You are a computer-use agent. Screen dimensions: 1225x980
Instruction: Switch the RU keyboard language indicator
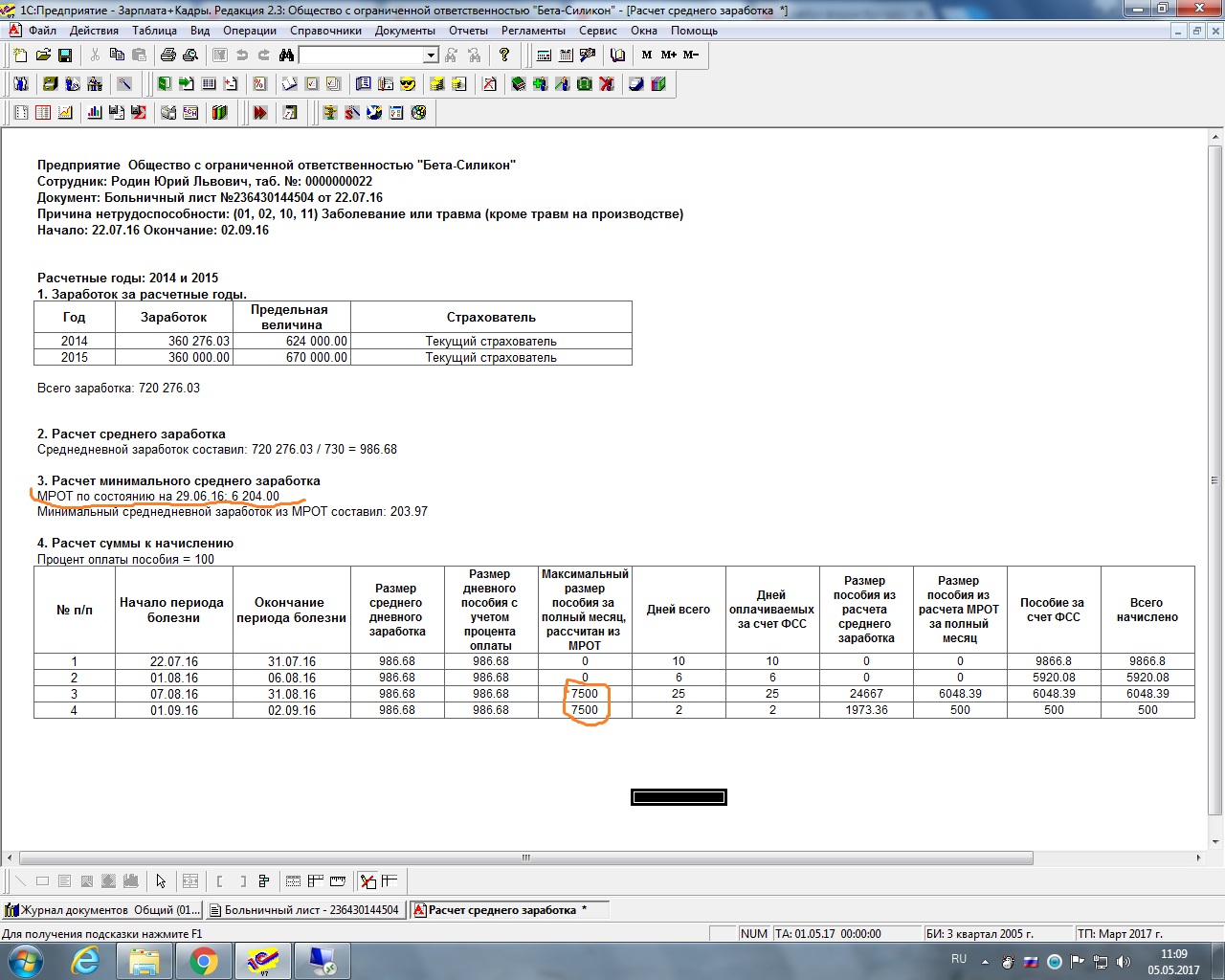tap(959, 959)
